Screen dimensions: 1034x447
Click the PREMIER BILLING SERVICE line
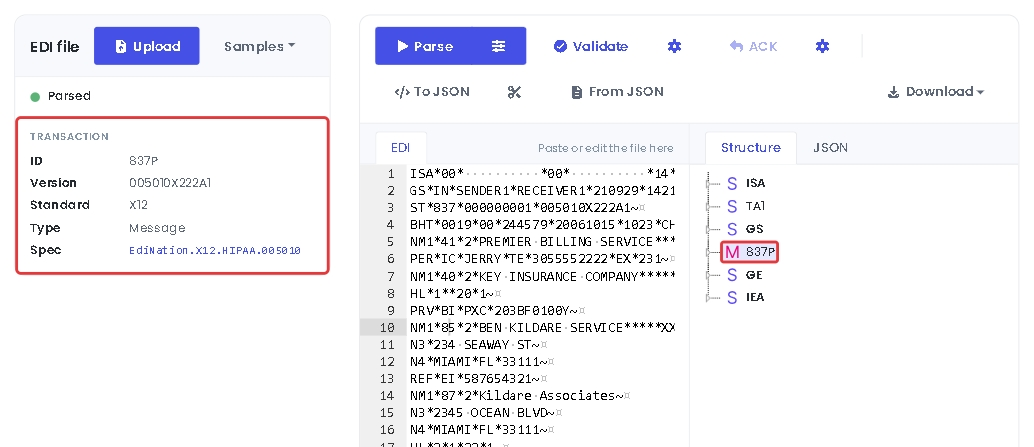[542, 242]
